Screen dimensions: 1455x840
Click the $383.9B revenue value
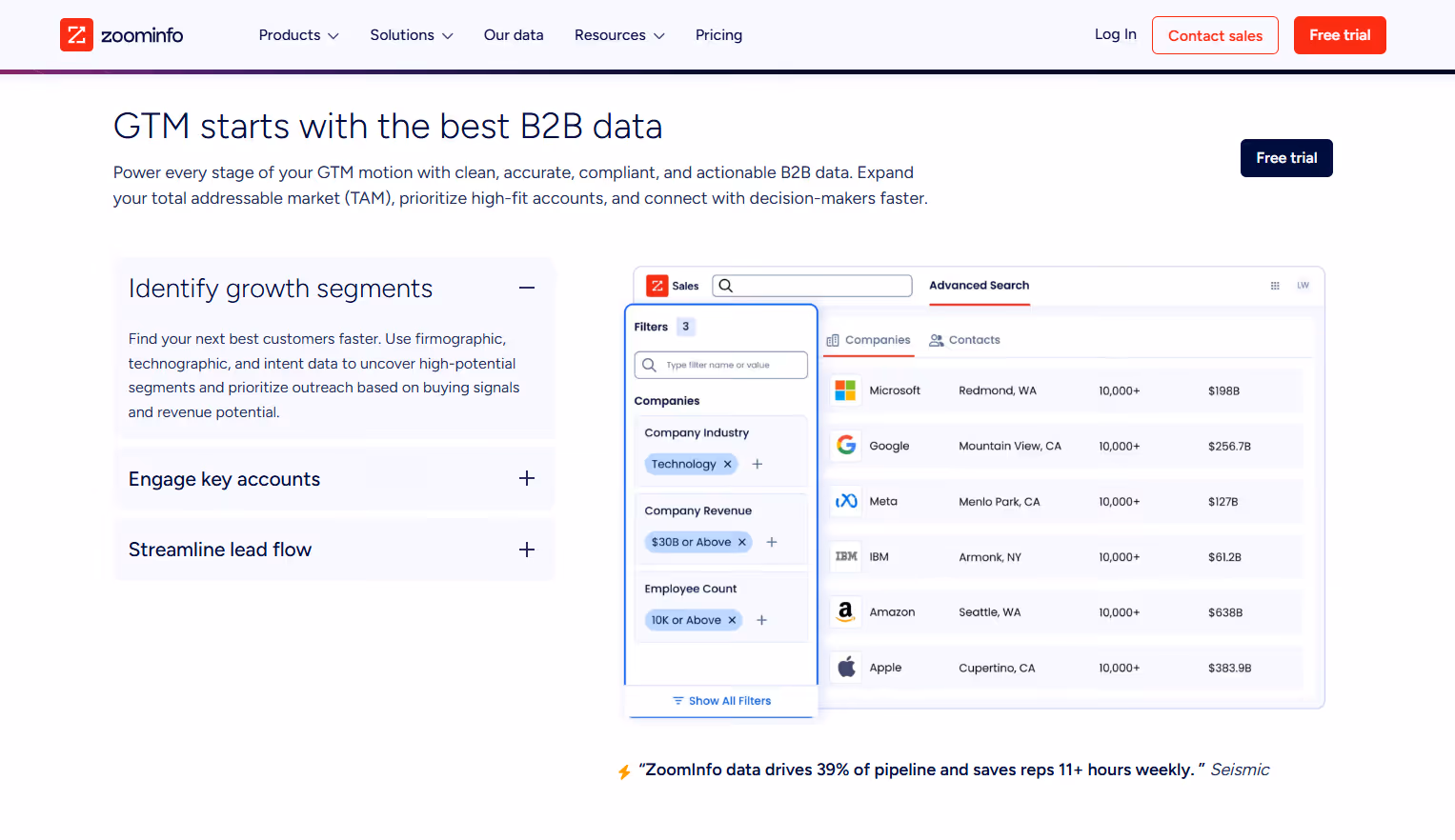tap(1229, 668)
